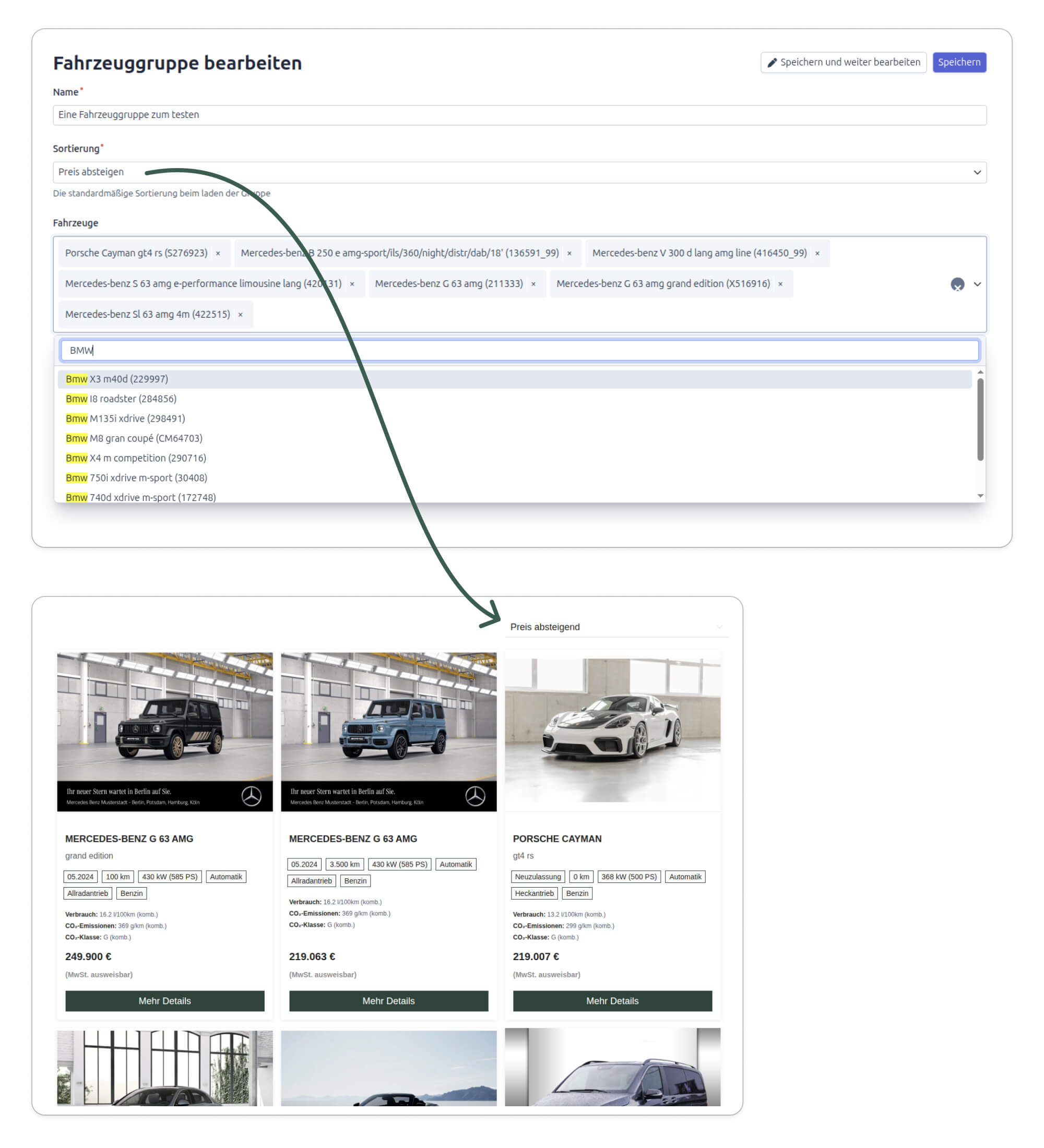The width and height of the screenshot is (1044, 1148).
Task: Click the gt4 rs subtitle
Action: [x=523, y=856]
